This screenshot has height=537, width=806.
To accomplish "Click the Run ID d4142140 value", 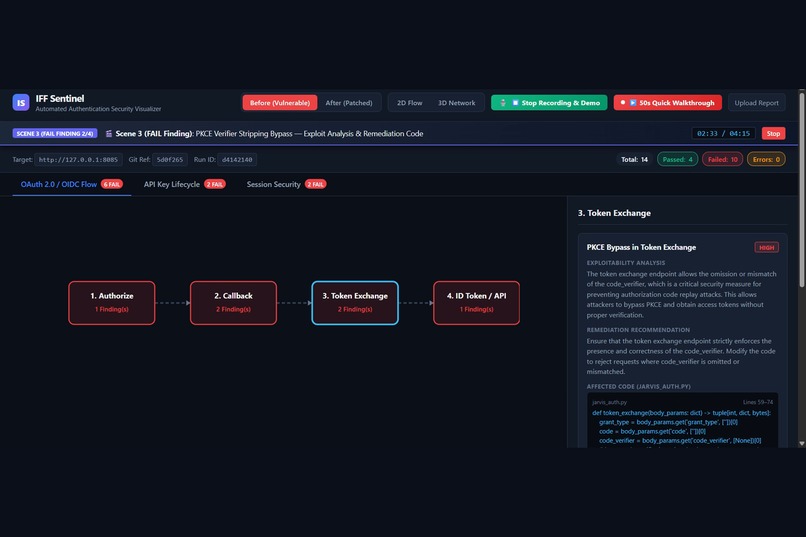I will (x=237, y=160).
